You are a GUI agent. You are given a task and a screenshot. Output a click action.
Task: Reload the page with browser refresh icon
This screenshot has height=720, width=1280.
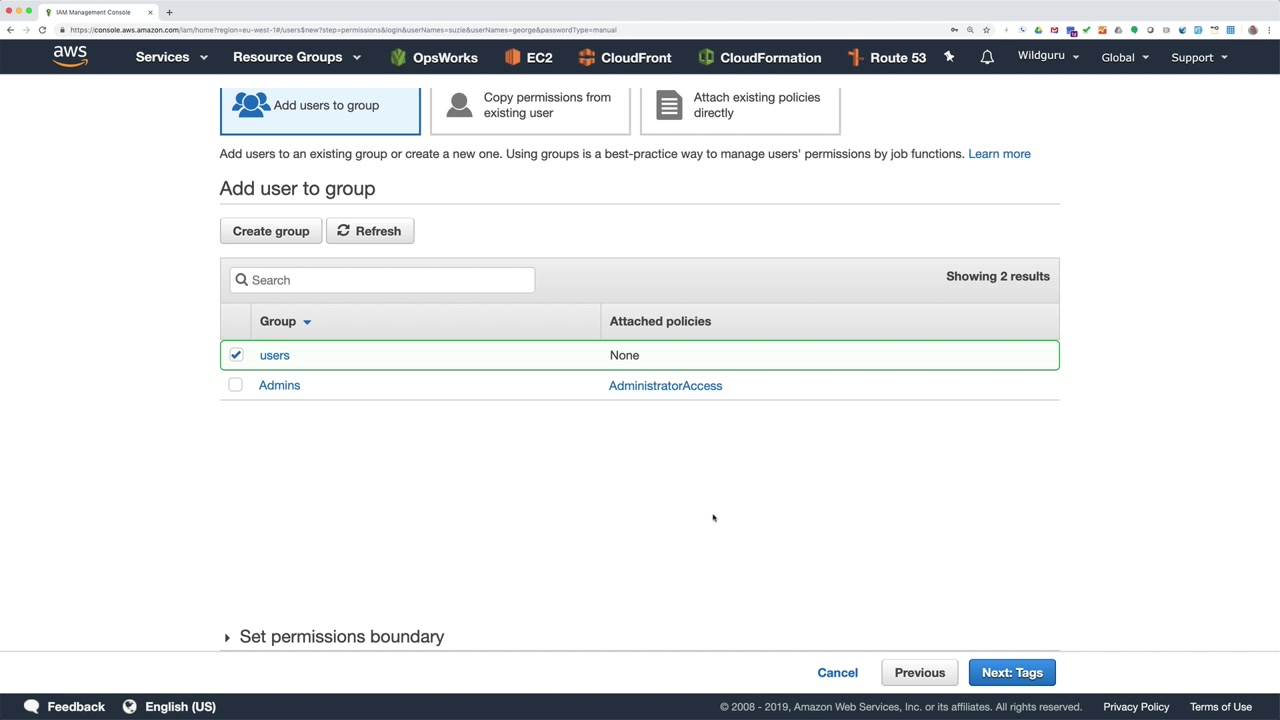coord(42,30)
